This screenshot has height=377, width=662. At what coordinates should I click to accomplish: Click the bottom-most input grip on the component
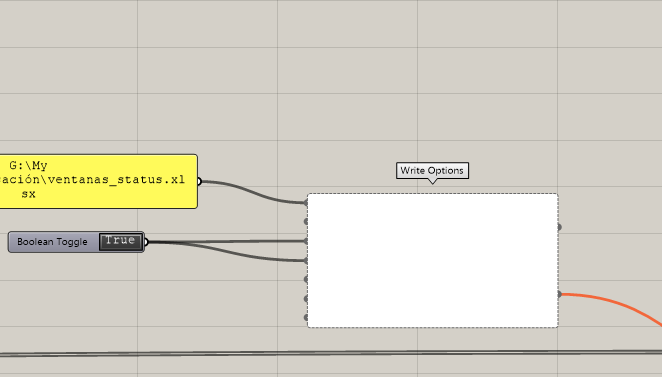coord(306,317)
